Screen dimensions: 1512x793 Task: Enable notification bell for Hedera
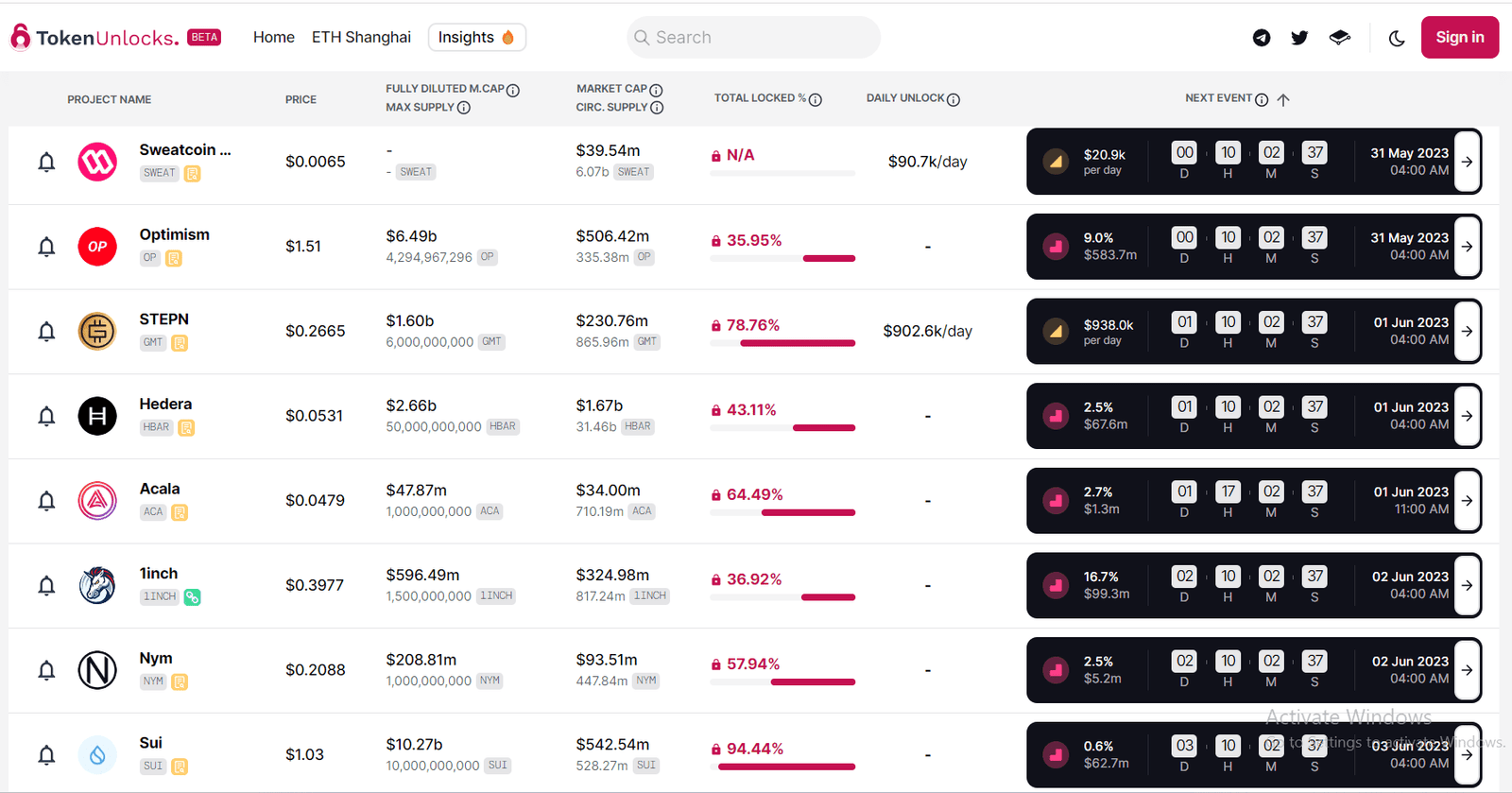pos(46,416)
